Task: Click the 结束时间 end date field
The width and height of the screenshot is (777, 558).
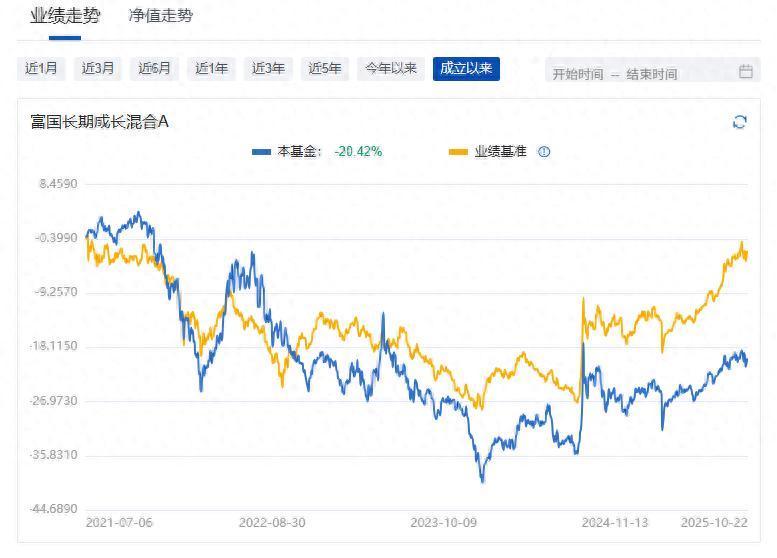Action: 652,73
